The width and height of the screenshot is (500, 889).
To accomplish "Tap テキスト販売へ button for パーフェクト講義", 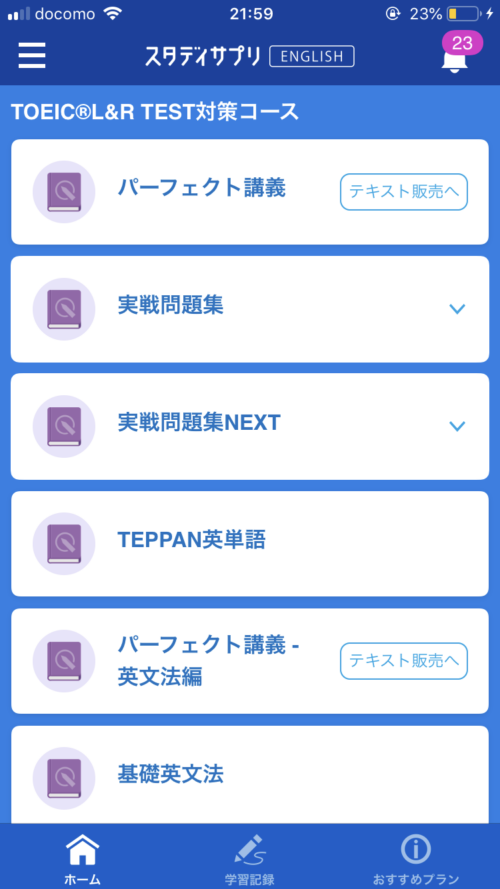I will coord(404,192).
